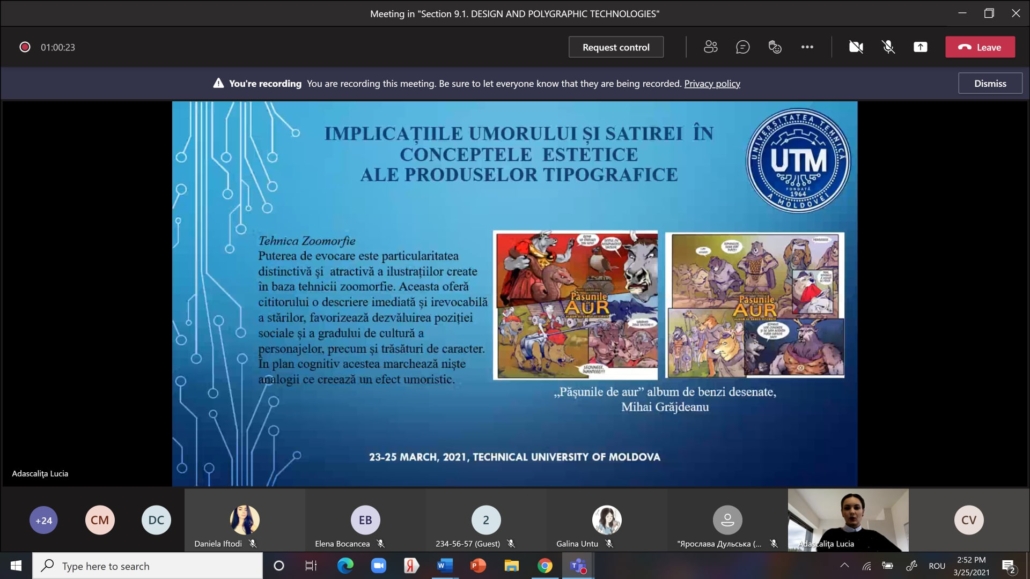Click Request control button

click(616, 47)
